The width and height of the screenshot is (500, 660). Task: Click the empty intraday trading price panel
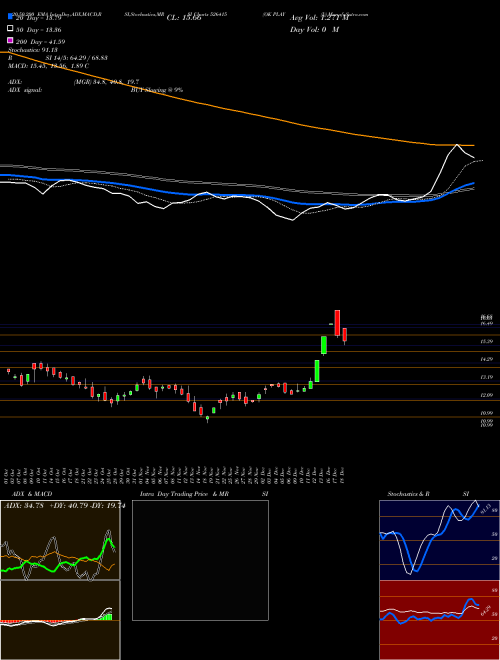[x=200, y=560]
